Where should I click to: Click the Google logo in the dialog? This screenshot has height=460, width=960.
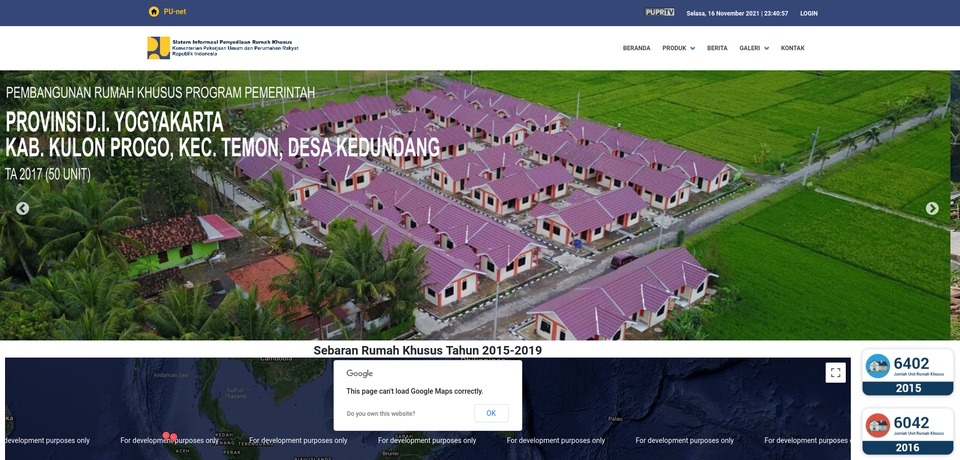[359, 374]
